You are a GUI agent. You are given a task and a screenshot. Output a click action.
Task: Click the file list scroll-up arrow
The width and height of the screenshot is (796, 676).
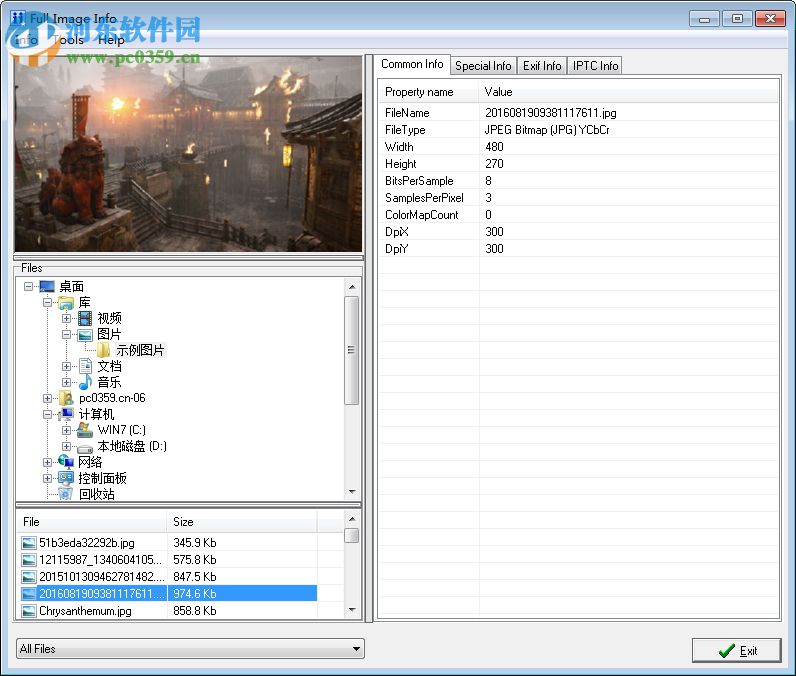click(x=352, y=519)
